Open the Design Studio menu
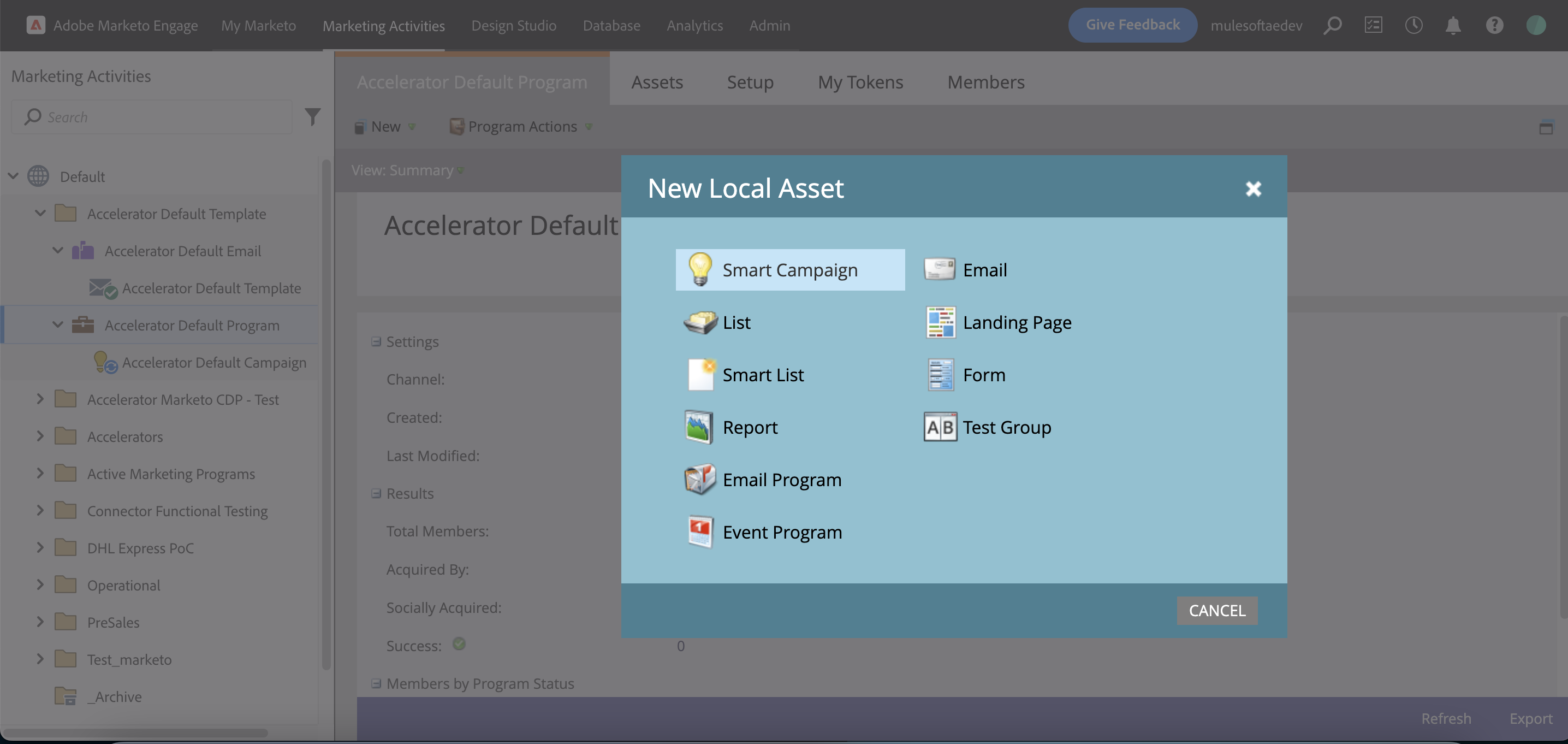The width and height of the screenshot is (1568, 744). tap(514, 26)
